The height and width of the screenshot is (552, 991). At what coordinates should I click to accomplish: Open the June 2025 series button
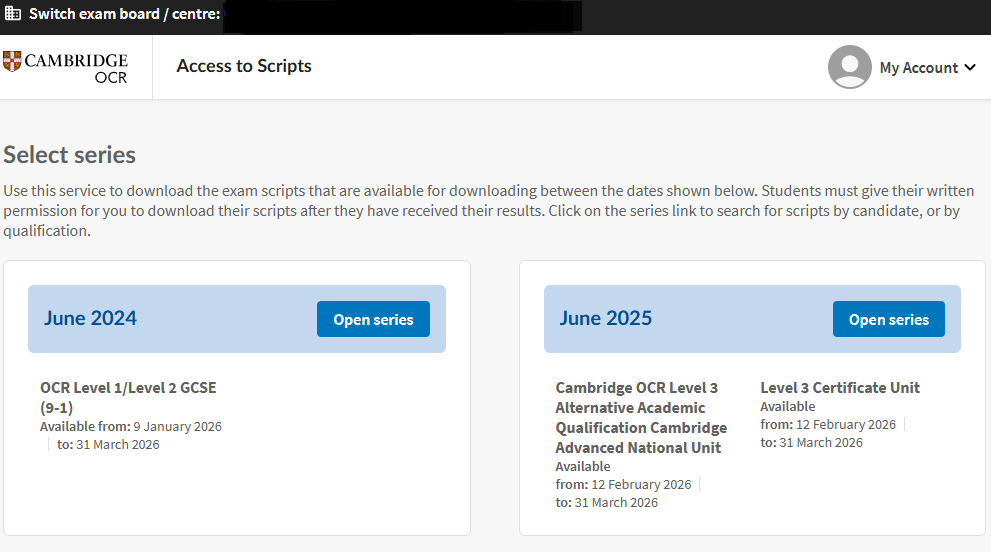888,319
